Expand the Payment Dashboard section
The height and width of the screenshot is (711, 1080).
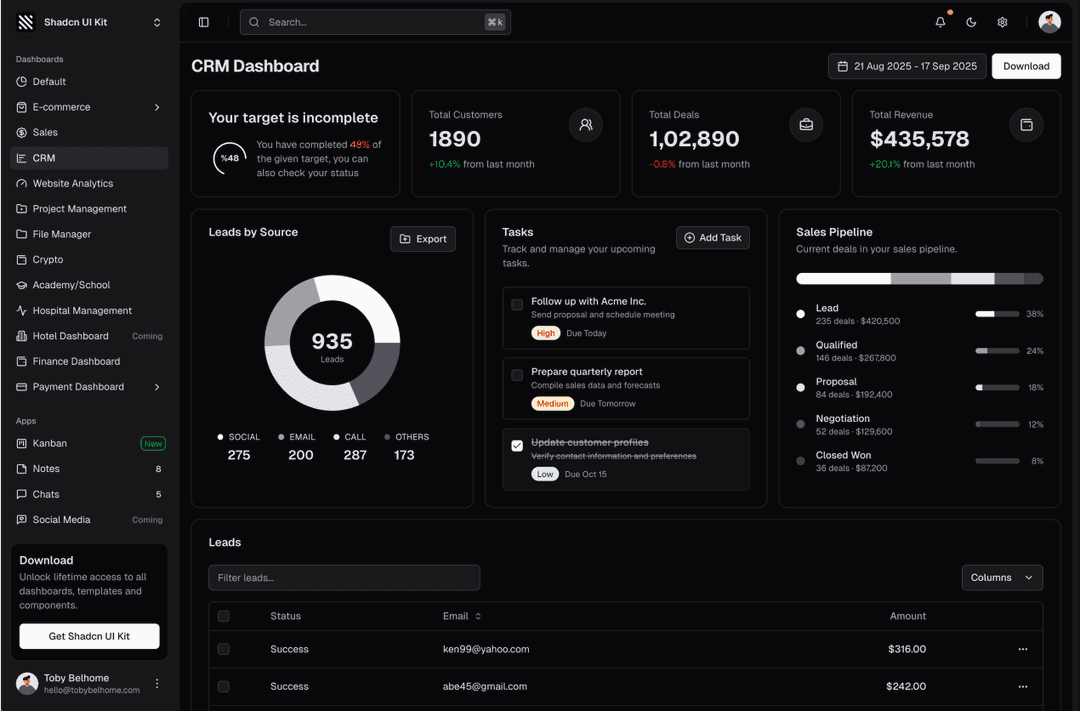point(157,386)
